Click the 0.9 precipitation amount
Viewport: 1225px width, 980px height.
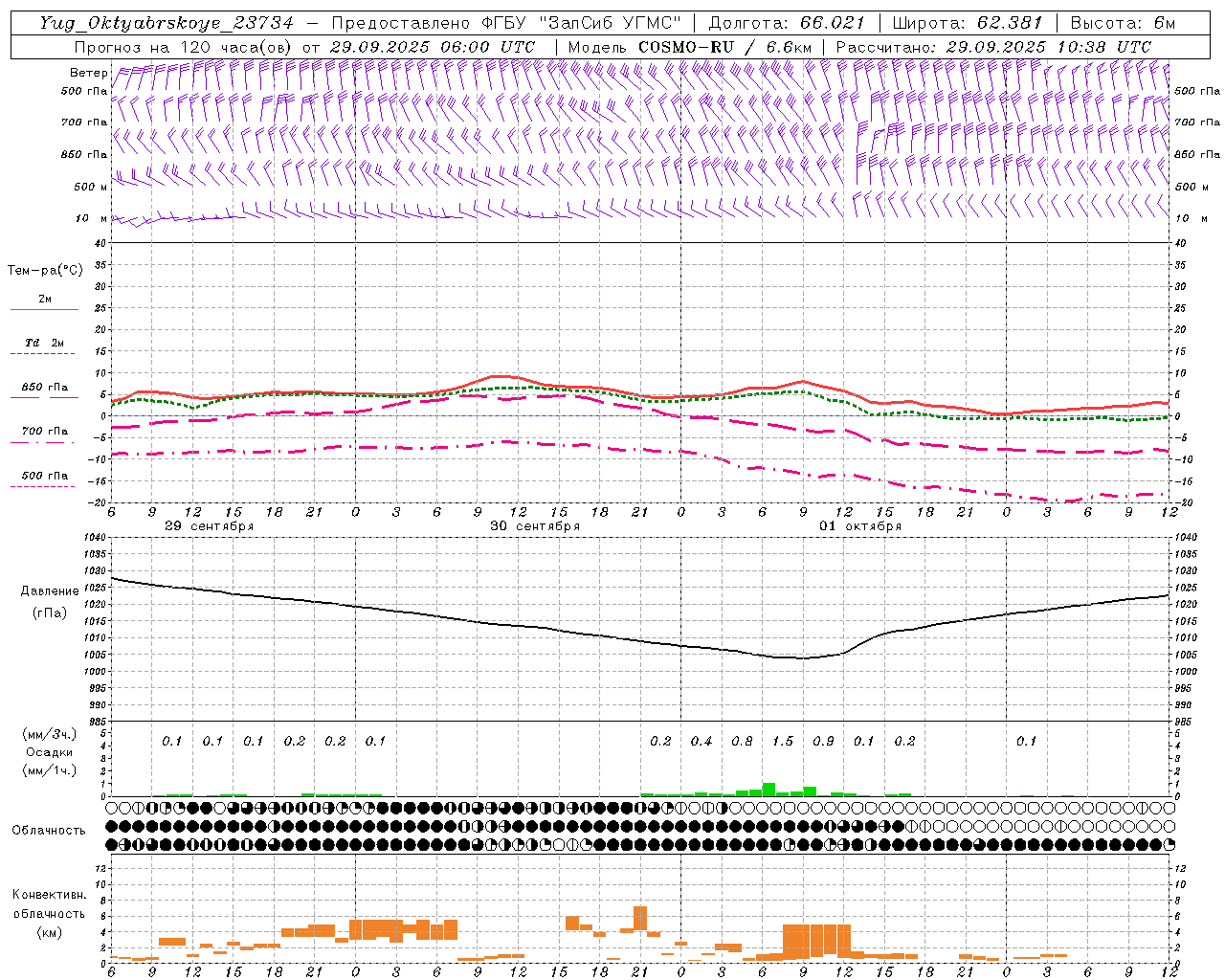pyautogui.click(x=823, y=741)
